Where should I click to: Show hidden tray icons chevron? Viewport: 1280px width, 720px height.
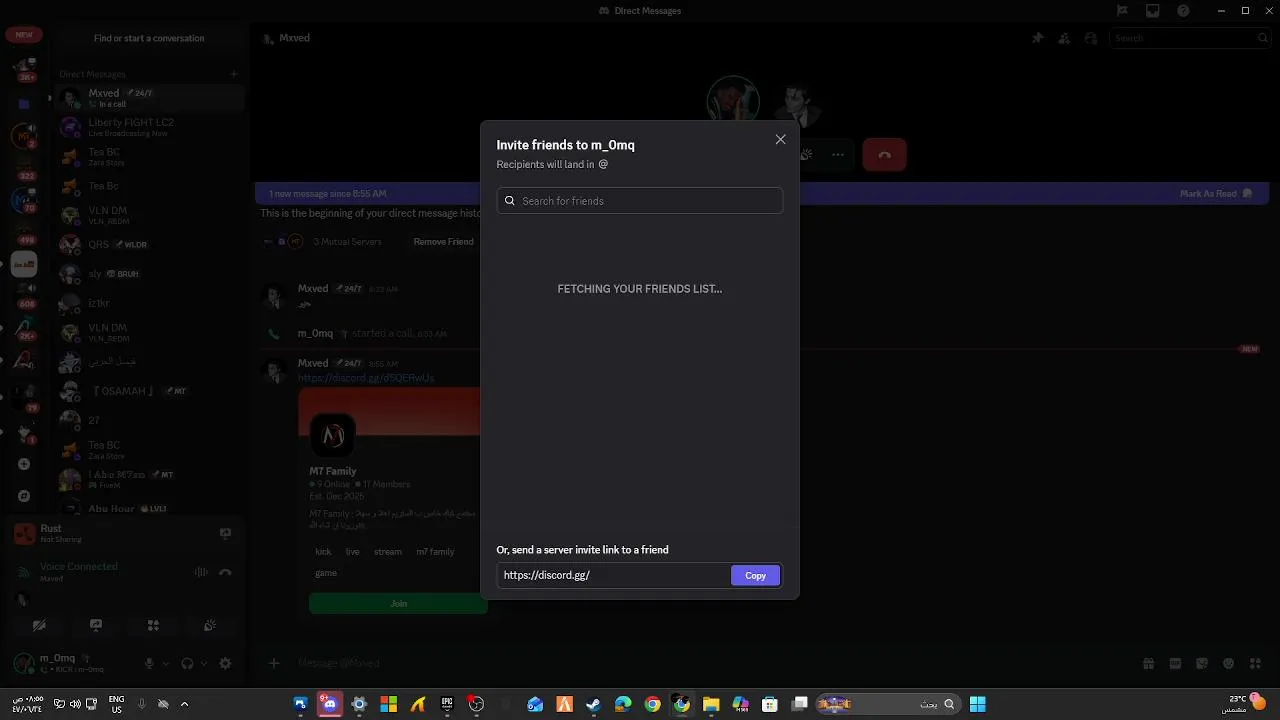point(184,704)
